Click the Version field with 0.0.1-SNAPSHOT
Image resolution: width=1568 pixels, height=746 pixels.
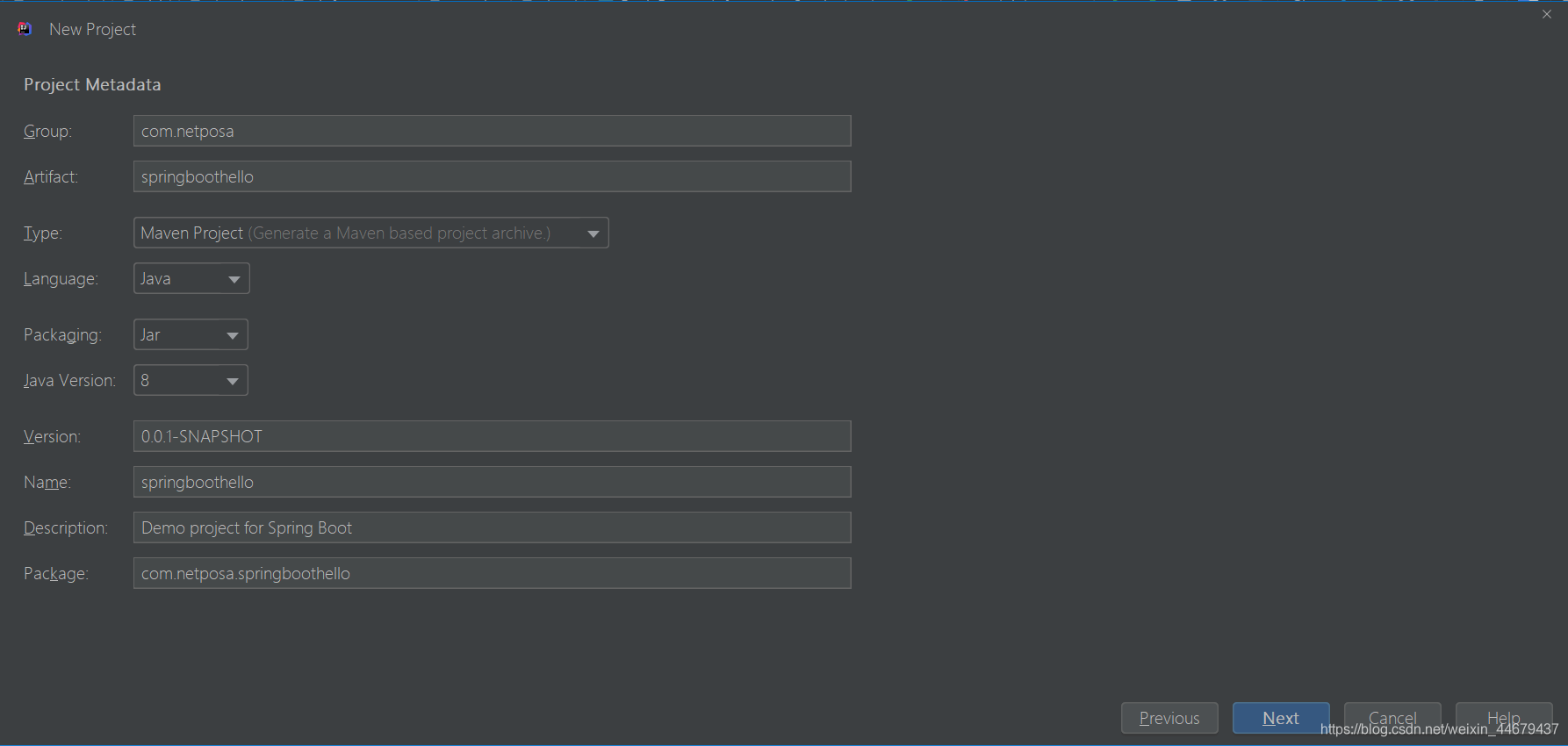coord(492,436)
